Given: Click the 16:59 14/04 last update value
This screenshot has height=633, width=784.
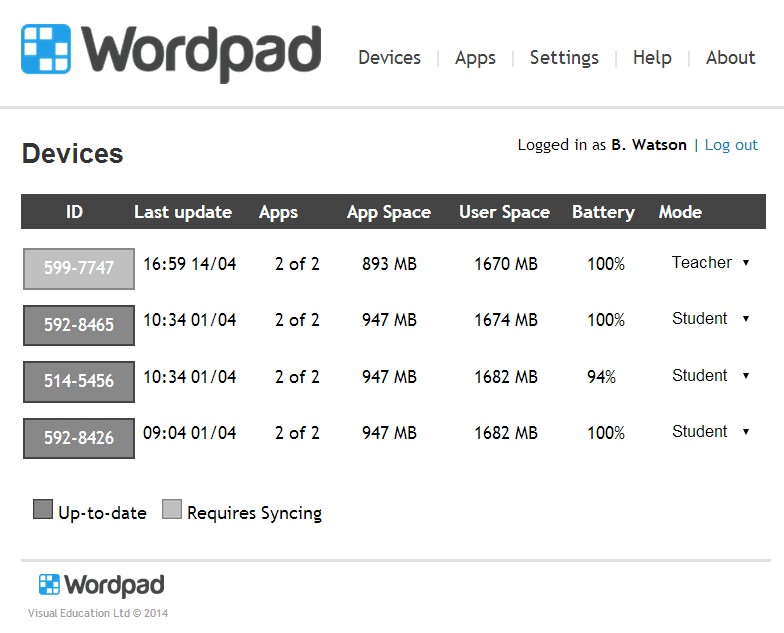Looking at the screenshot, I should click(x=190, y=264).
